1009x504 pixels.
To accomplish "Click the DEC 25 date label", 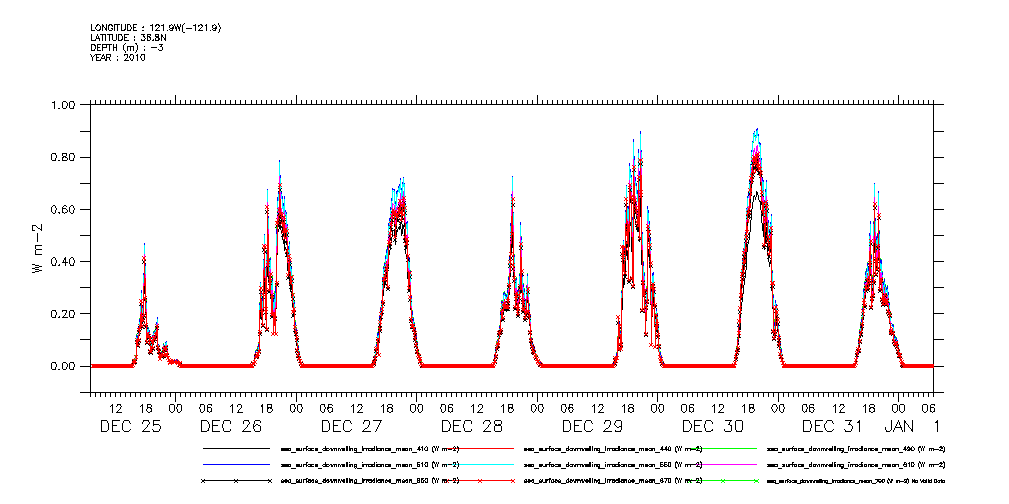I will pos(131,426).
